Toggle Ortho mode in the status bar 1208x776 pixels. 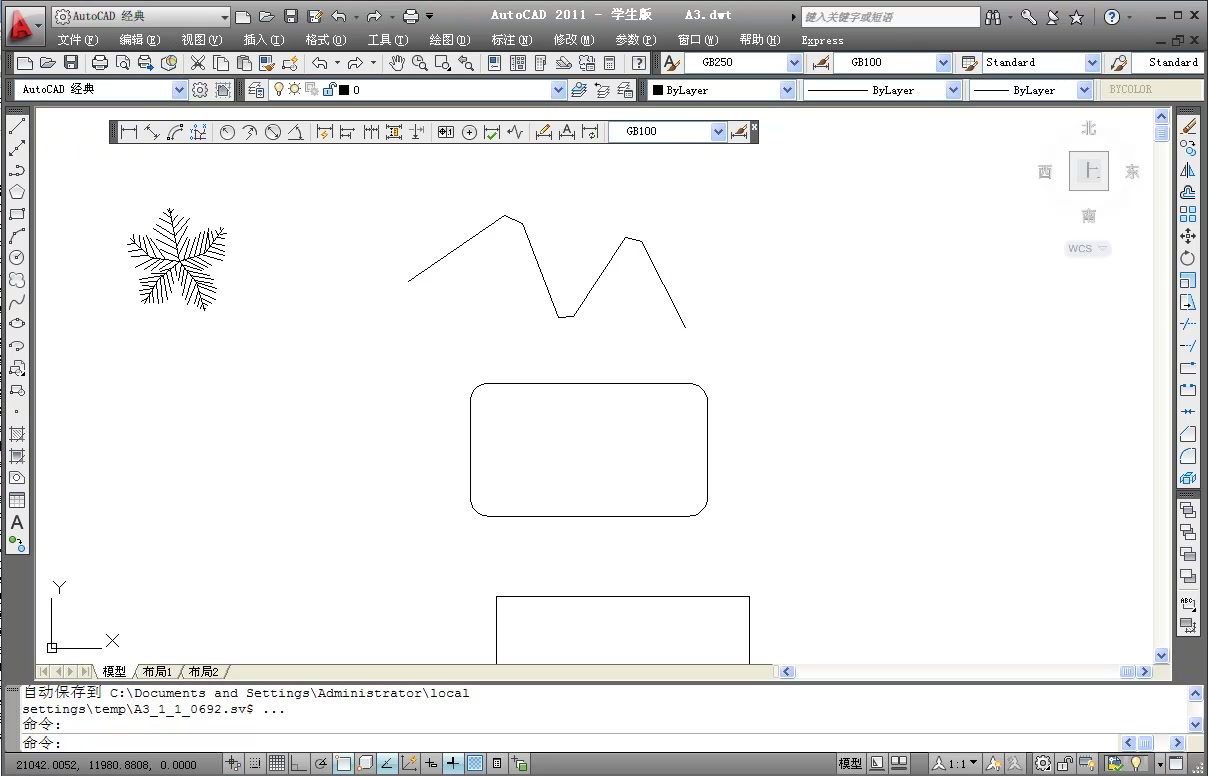pos(298,763)
